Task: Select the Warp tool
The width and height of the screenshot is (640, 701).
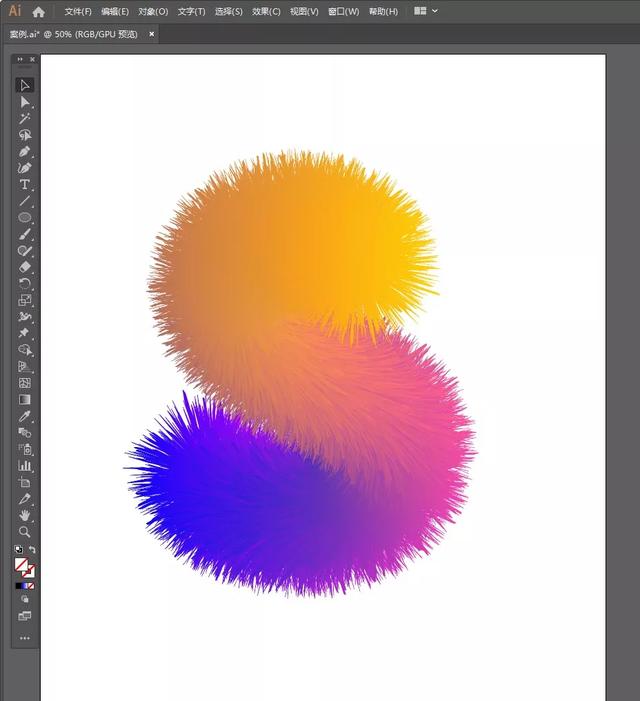Action: [x=25, y=317]
